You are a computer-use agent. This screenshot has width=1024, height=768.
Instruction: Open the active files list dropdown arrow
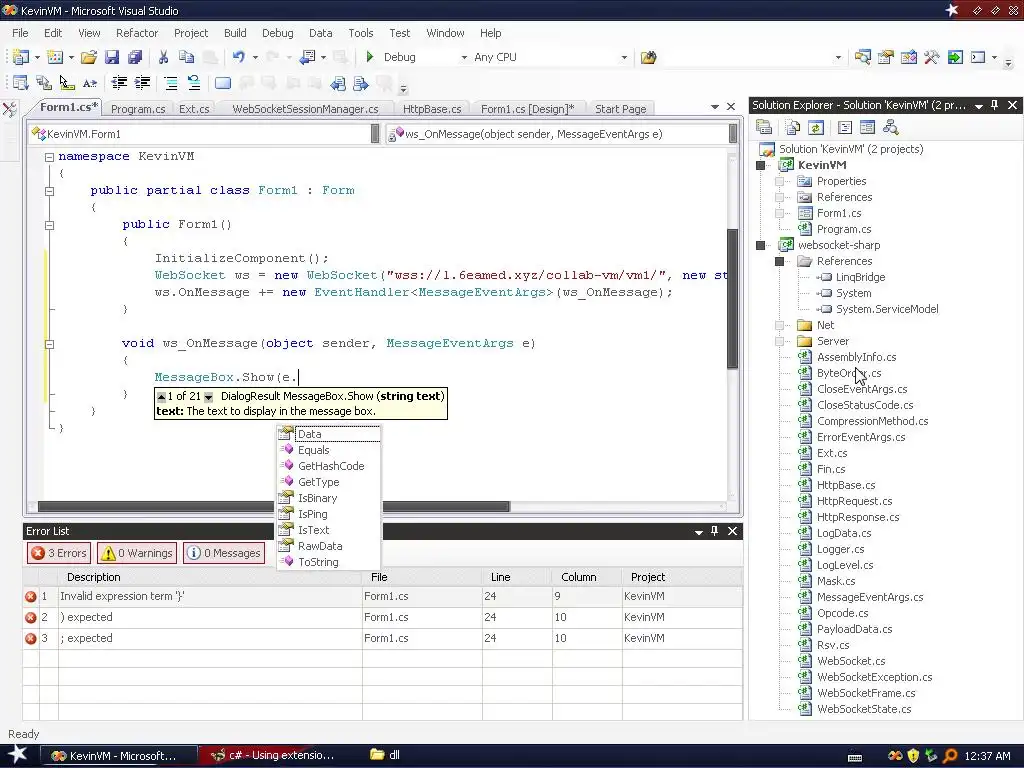[x=714, y=107]
